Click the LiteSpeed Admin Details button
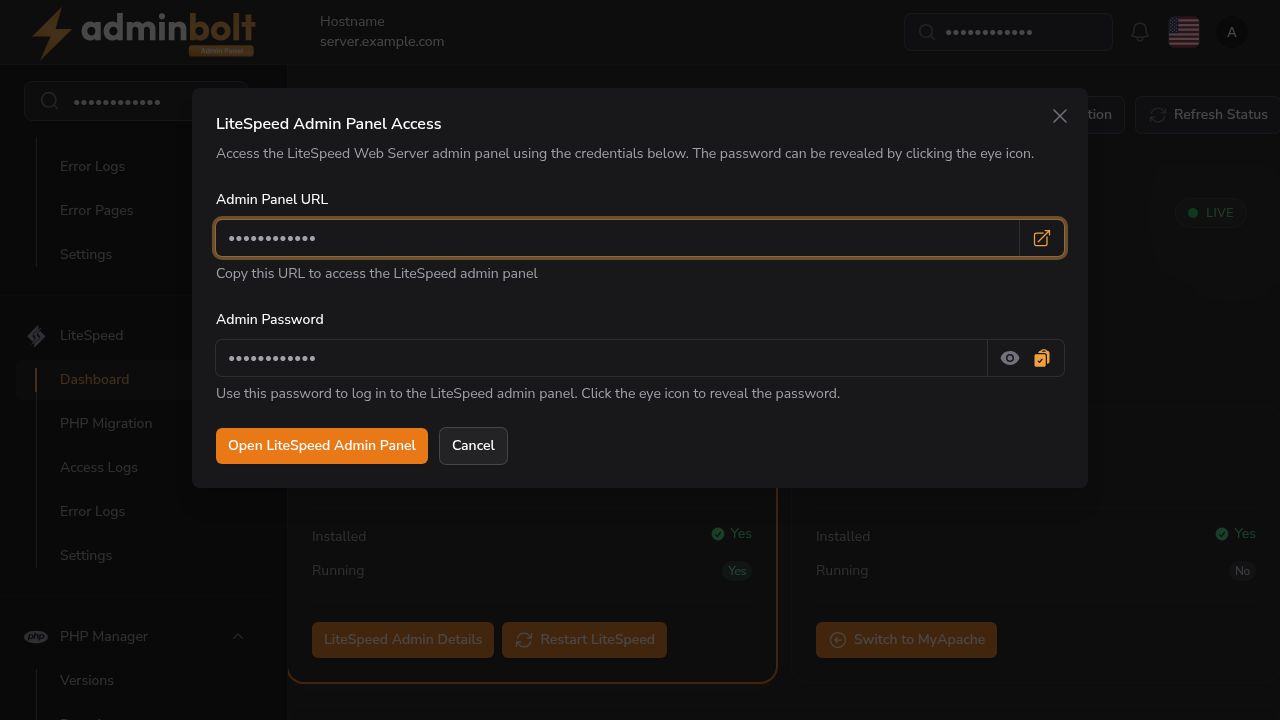 (x=403, y=639)
